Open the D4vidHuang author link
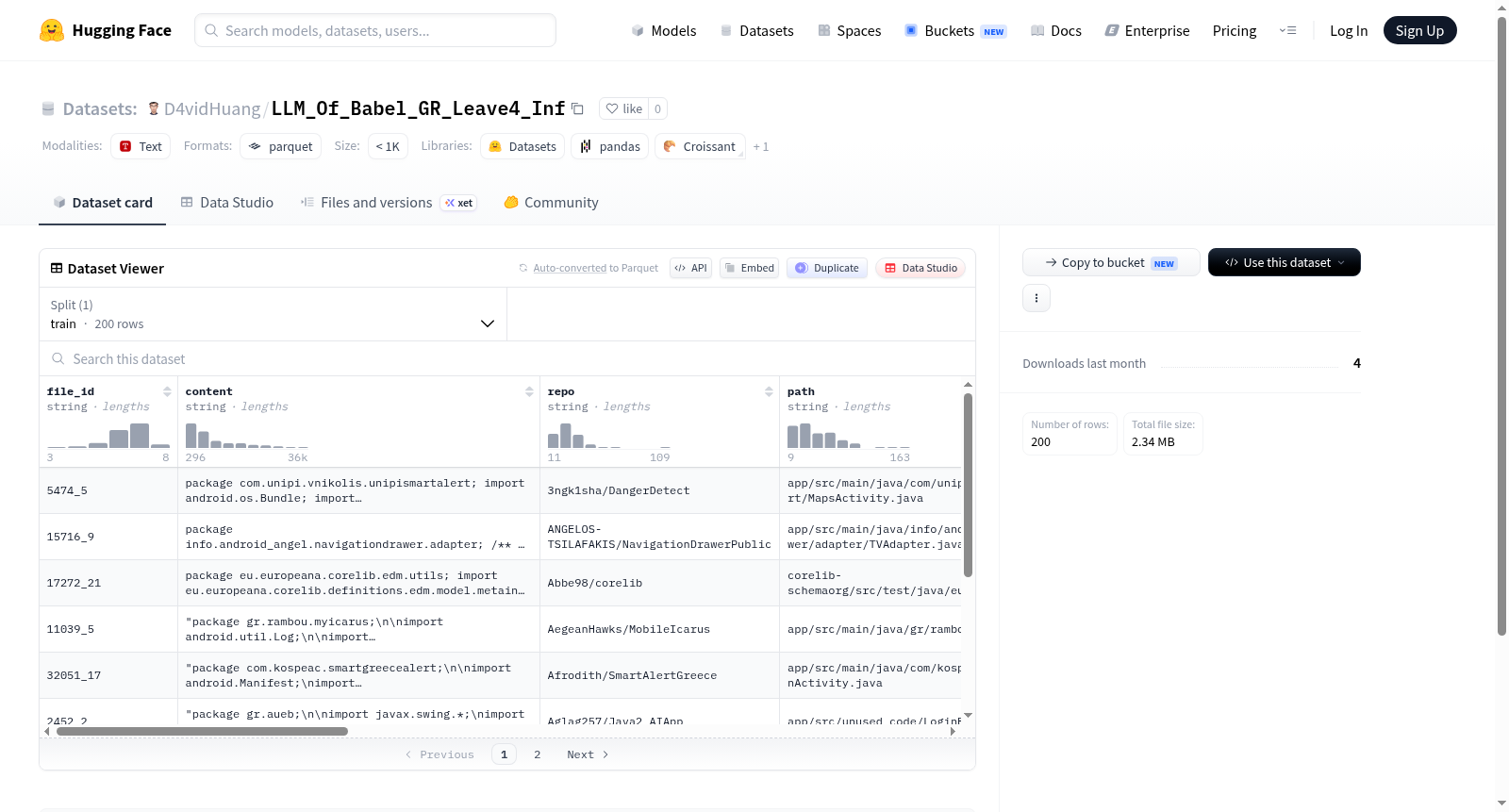1509x812 pixels. click(x=212, y=108)
